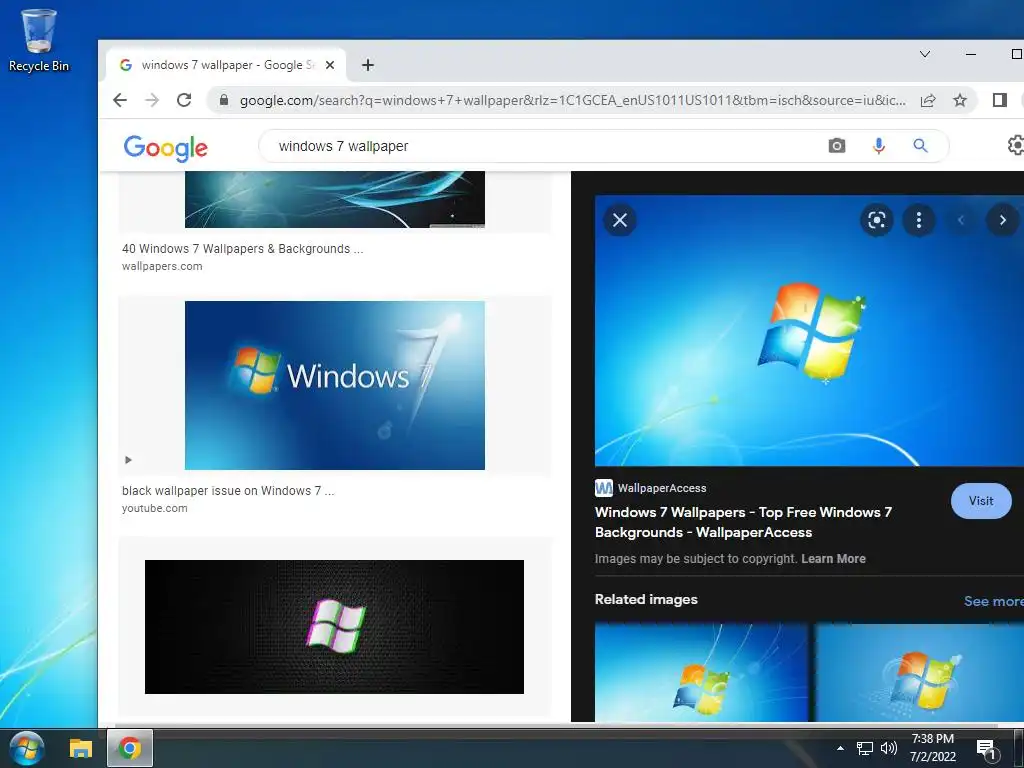1024x768 pixels.
Task: Start voice search with microphone
Action: point(879,146)
